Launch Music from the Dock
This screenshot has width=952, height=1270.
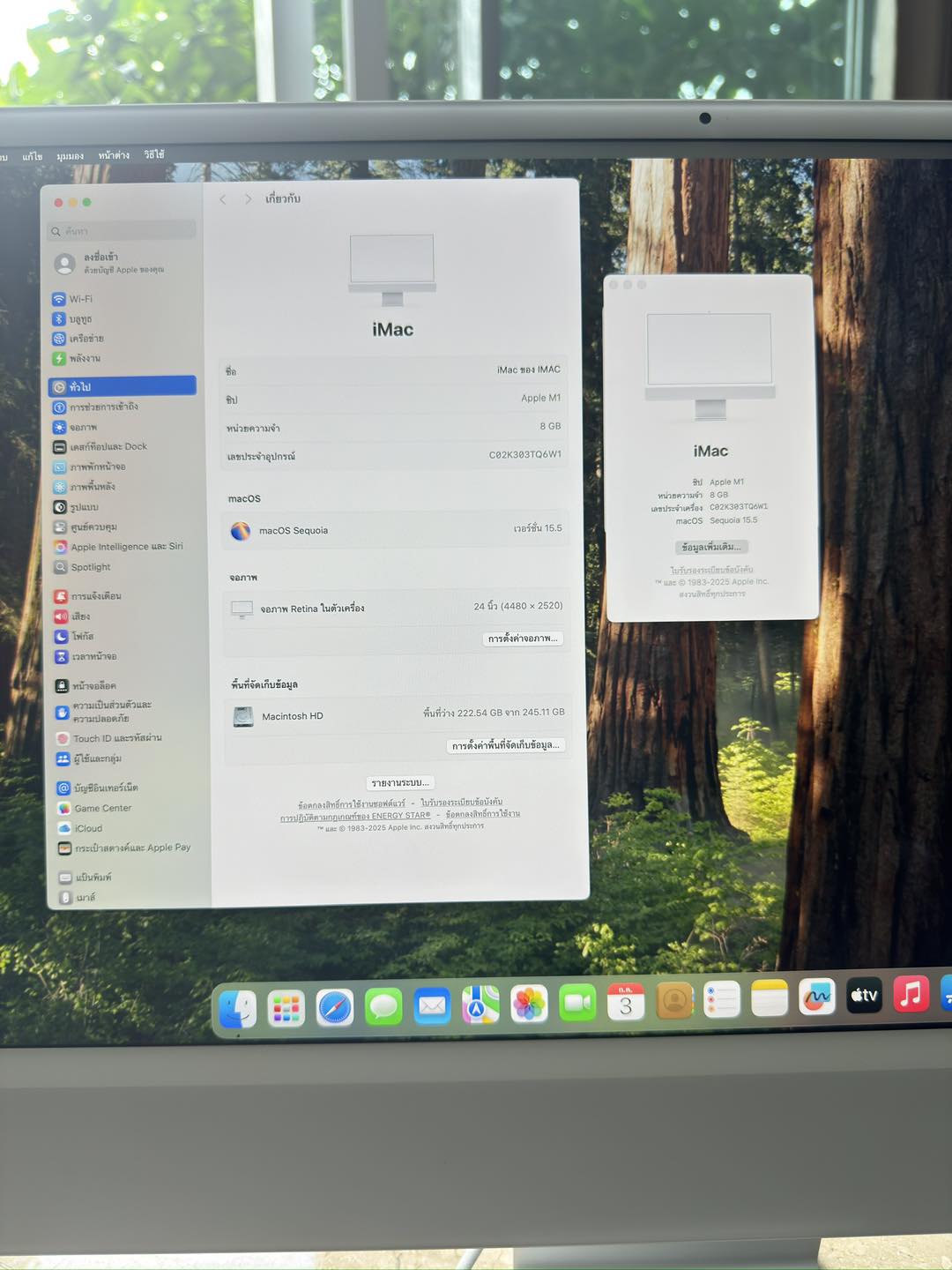(x=911, y=994)
